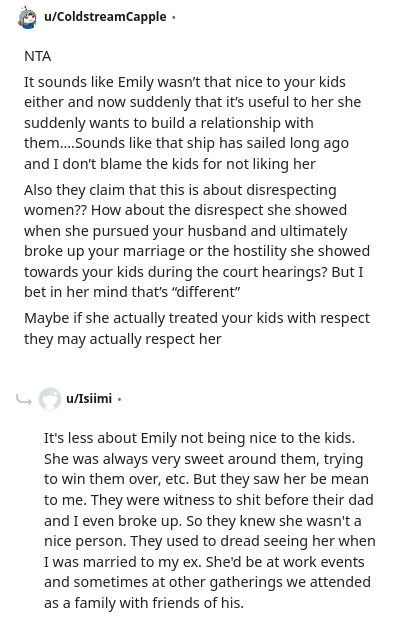Click the line "and I don't blame the kids"
Image resolution: width=400 pixels, height=638 pixels.
(170, 164)
